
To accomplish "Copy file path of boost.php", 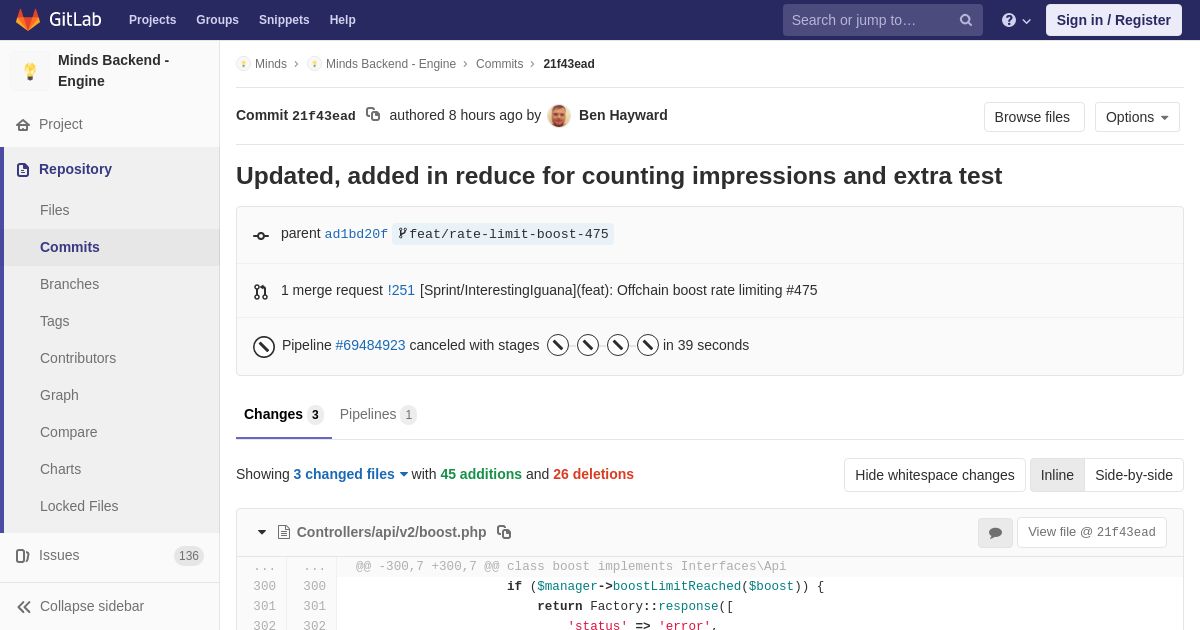I will tap(504, 532).
